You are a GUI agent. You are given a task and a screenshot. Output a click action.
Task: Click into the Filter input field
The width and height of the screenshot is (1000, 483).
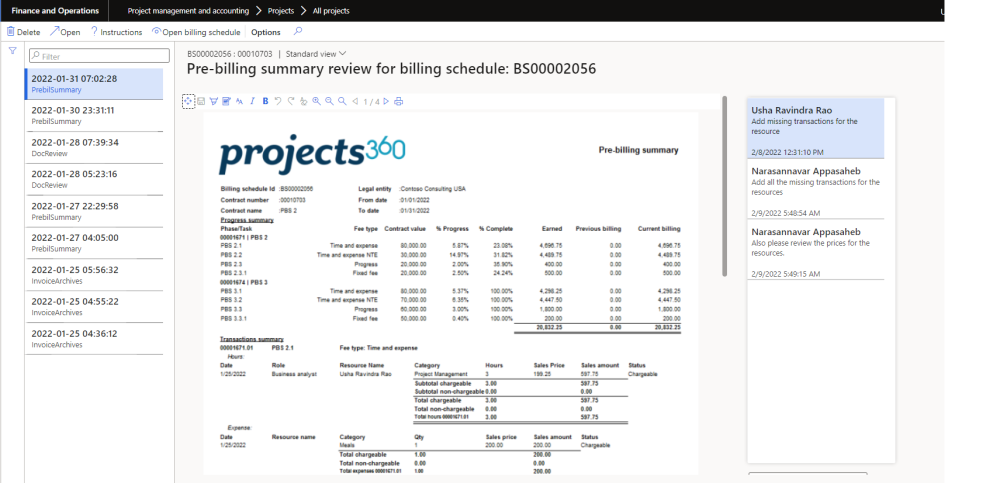[x=99, y=56]
